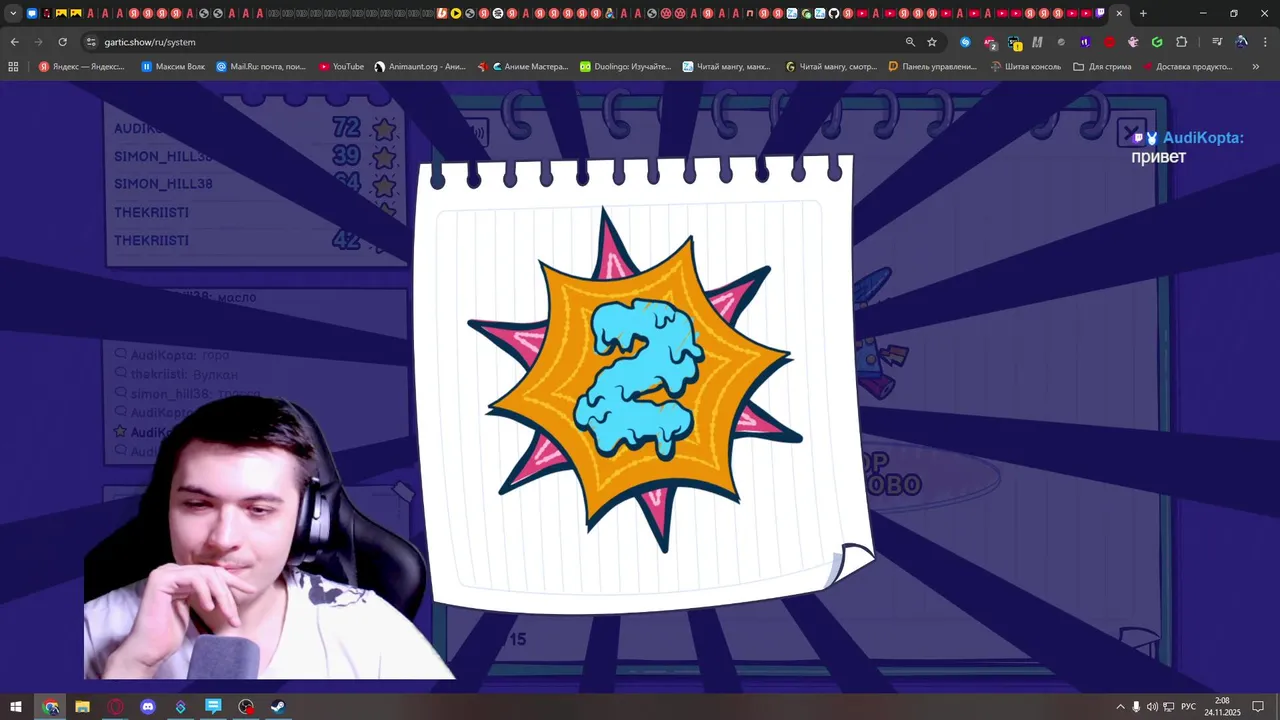Open the Яндекс bookmark
Screen dimensions: 1280x720
(81, 67)
